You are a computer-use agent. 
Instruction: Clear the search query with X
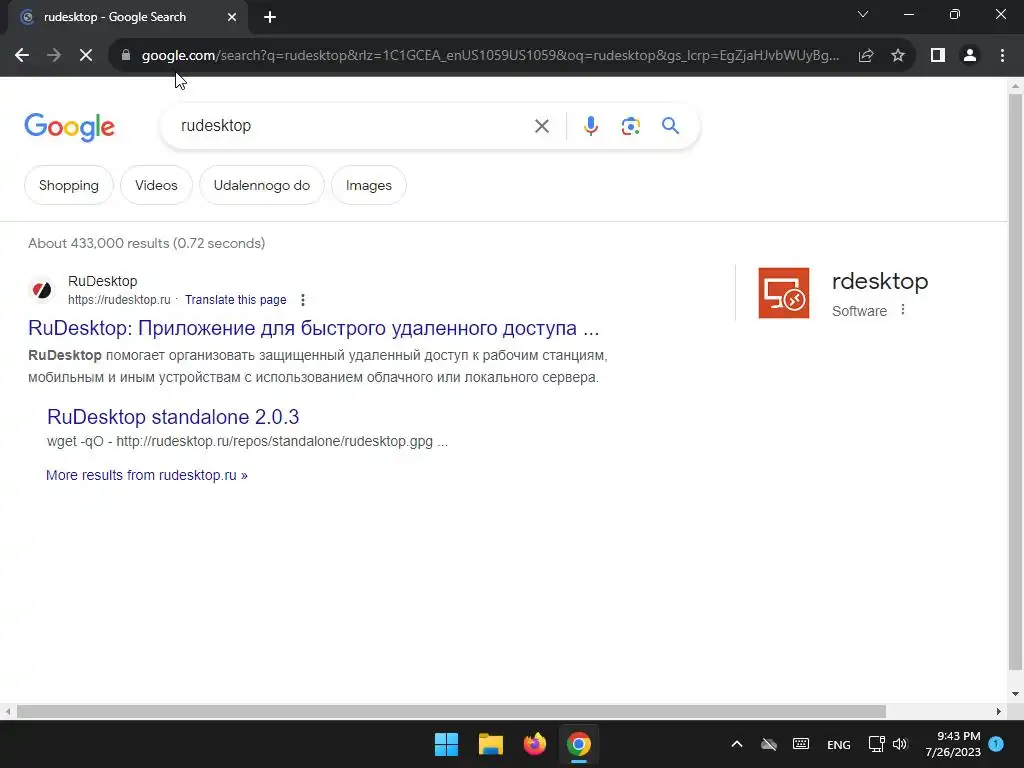point(542,126)
